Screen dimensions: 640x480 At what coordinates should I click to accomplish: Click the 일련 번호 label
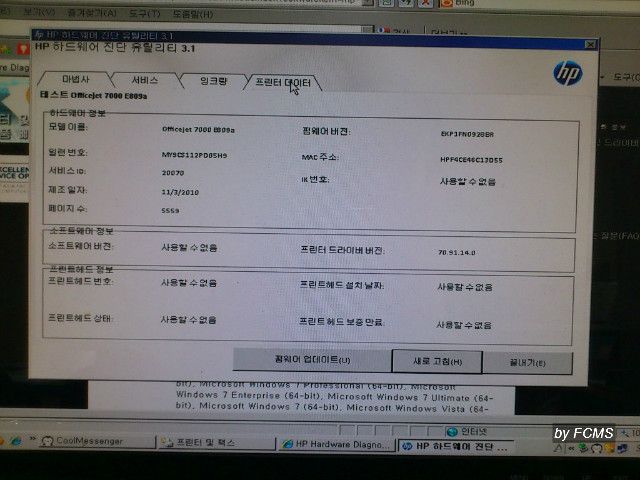point(68,152)
